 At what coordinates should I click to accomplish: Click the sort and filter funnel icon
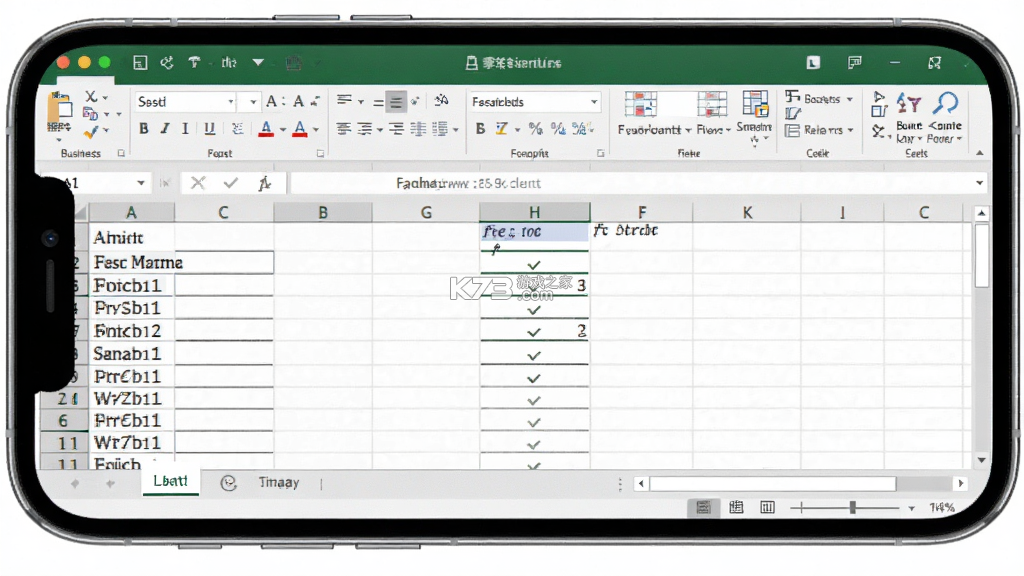coord(908,103)
